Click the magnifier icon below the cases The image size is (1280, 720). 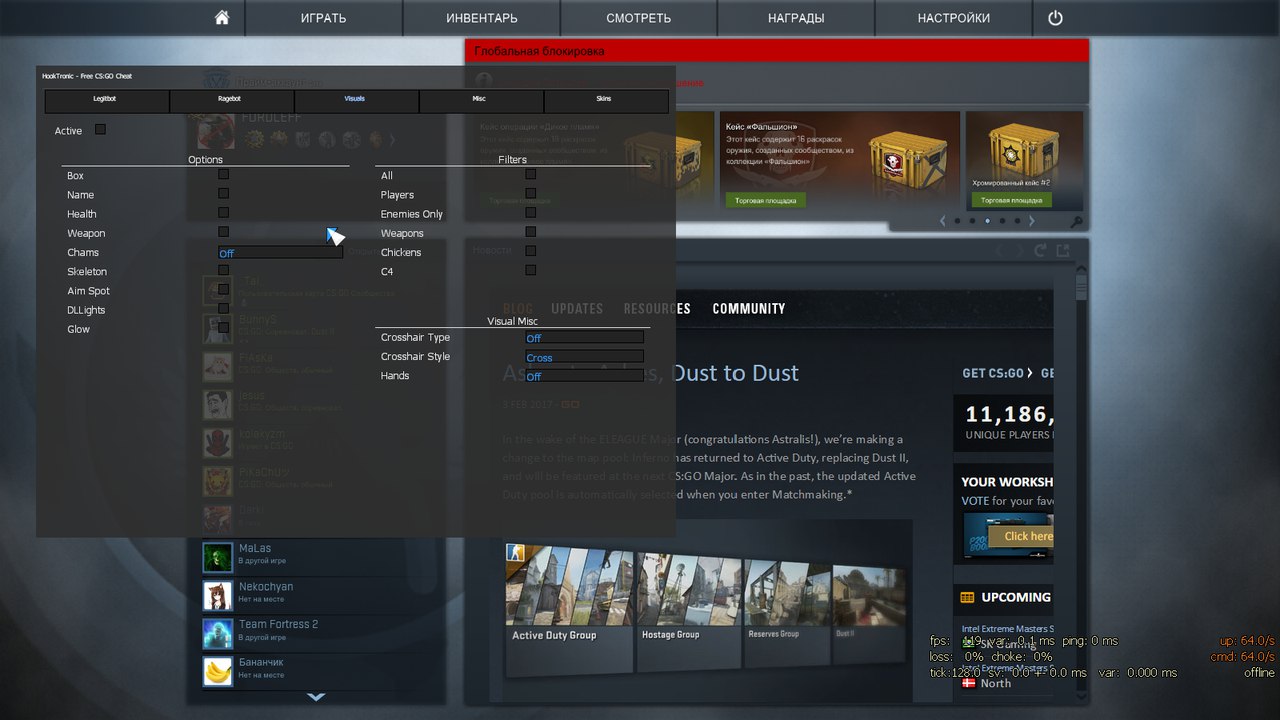tap(1076, 222)
